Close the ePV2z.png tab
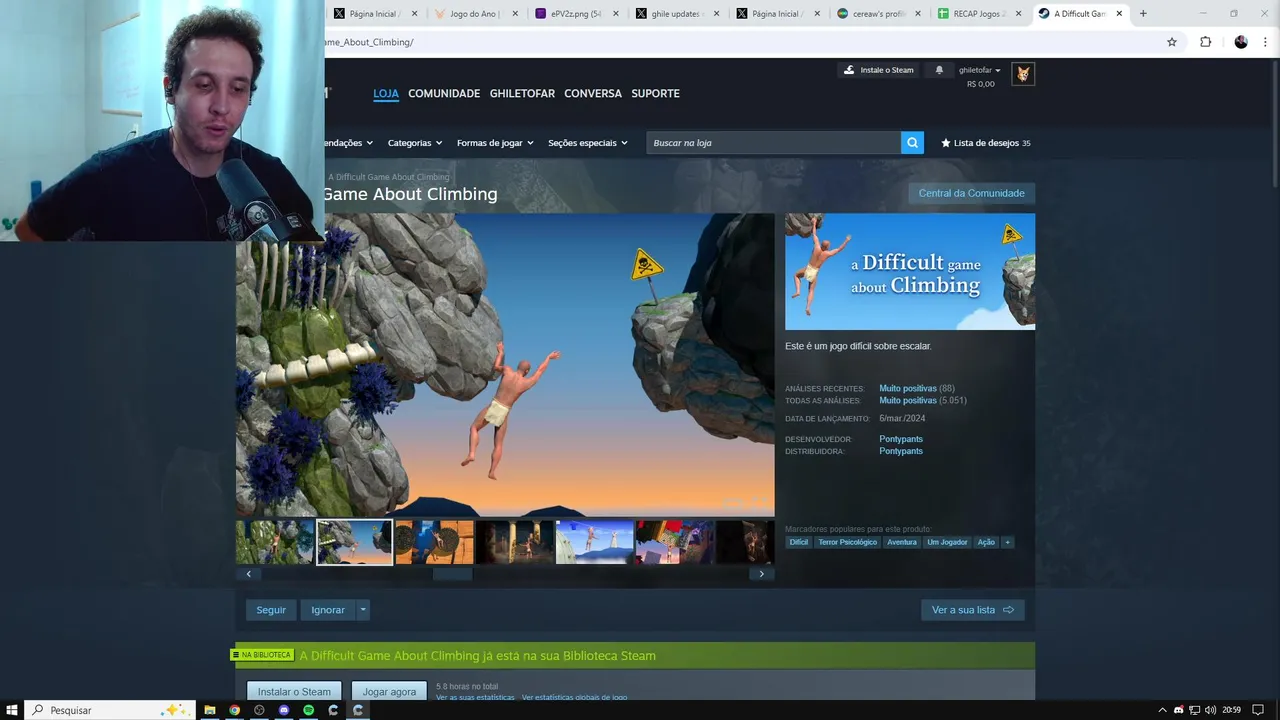The width and height of the screenshot is (1280, 720). [x=615, y=14]
